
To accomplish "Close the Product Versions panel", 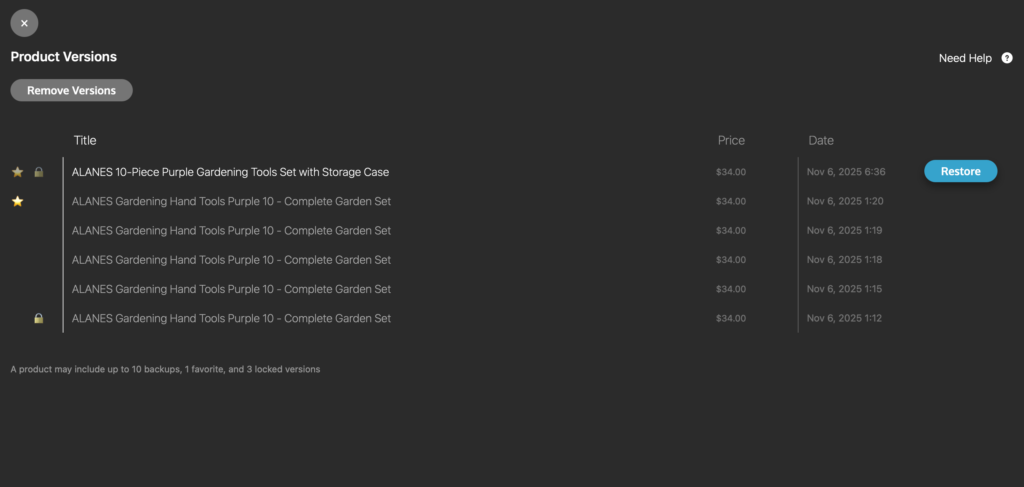I will click(24, 23).
